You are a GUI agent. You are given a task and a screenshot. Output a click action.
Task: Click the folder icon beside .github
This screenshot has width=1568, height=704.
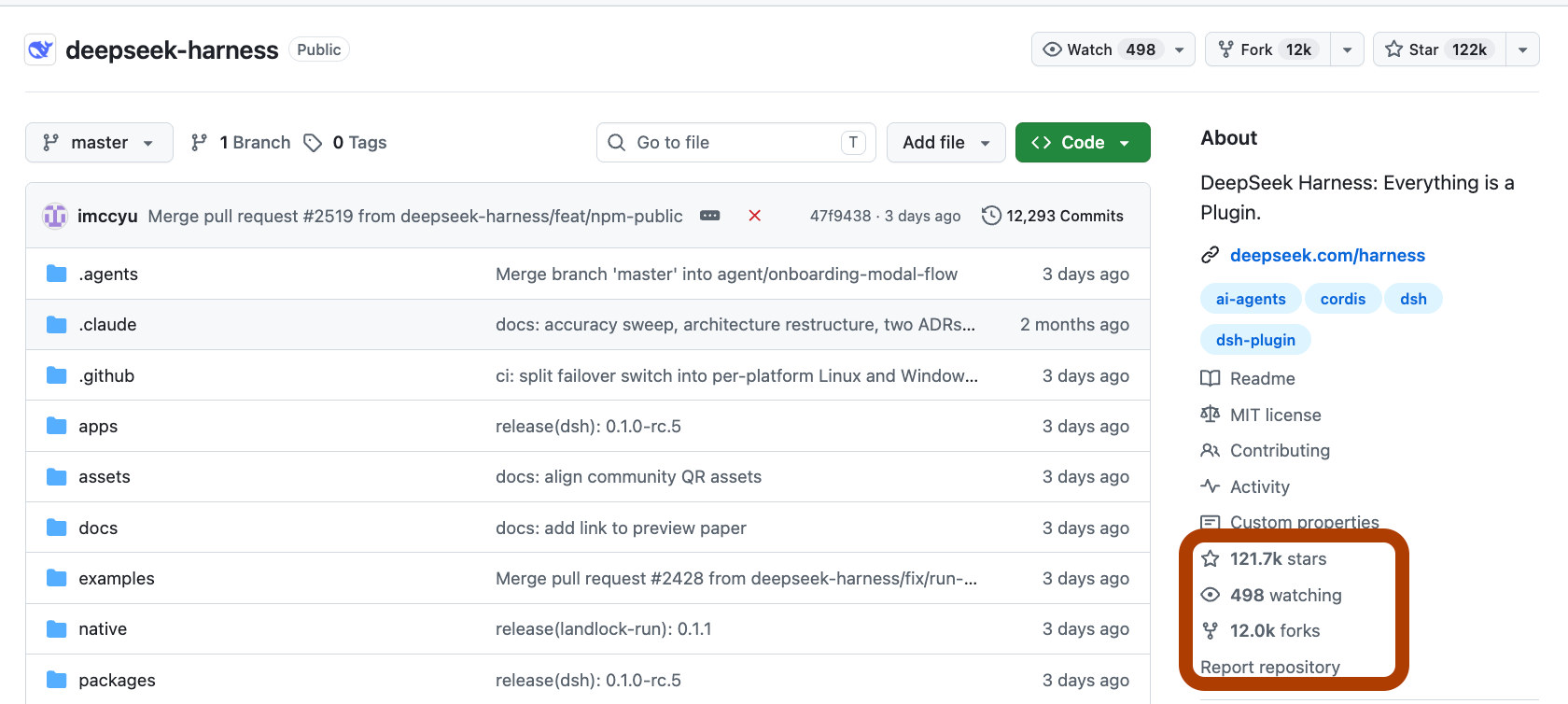(x=57, y=375)
